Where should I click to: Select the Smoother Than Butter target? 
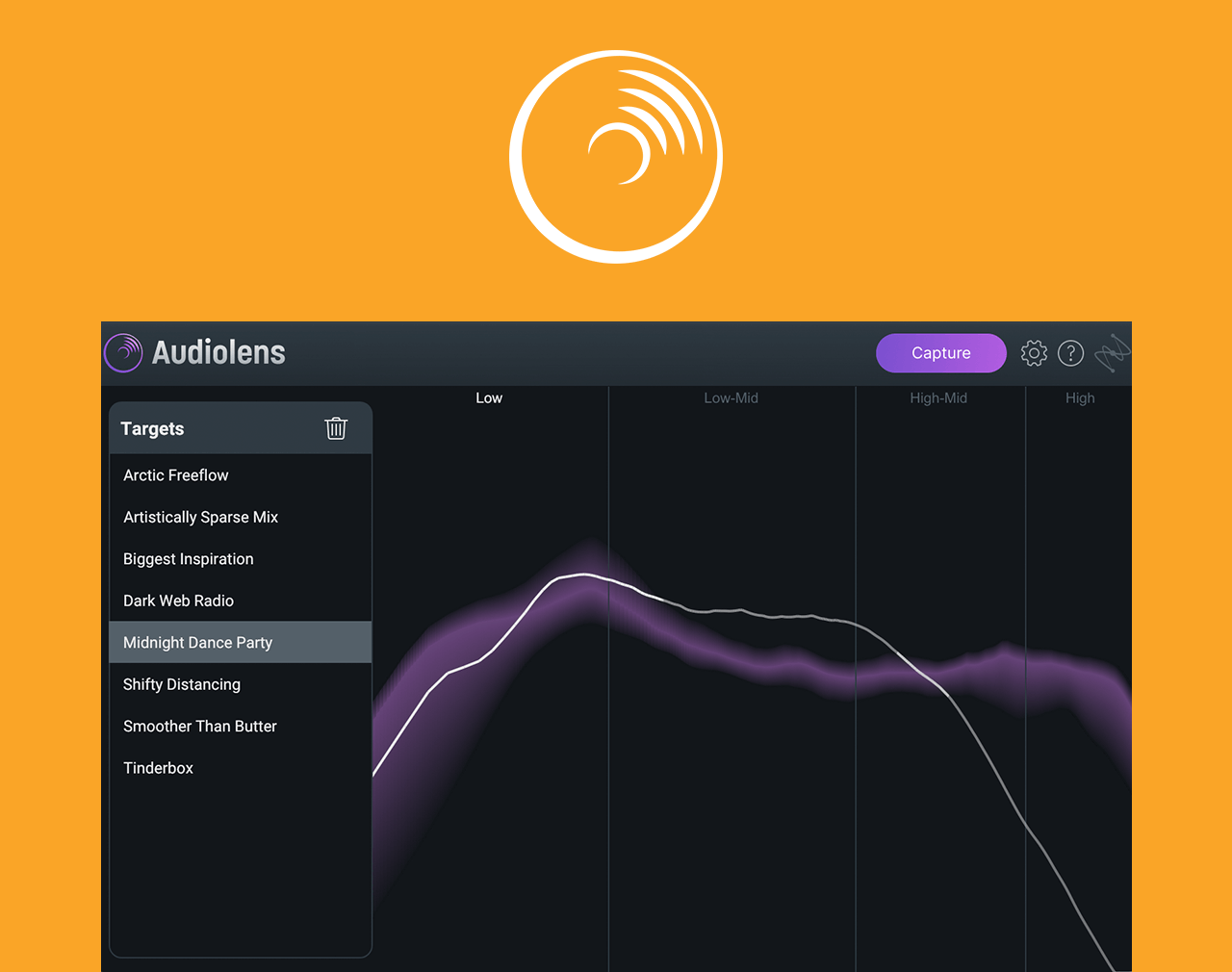coord(241,726)
